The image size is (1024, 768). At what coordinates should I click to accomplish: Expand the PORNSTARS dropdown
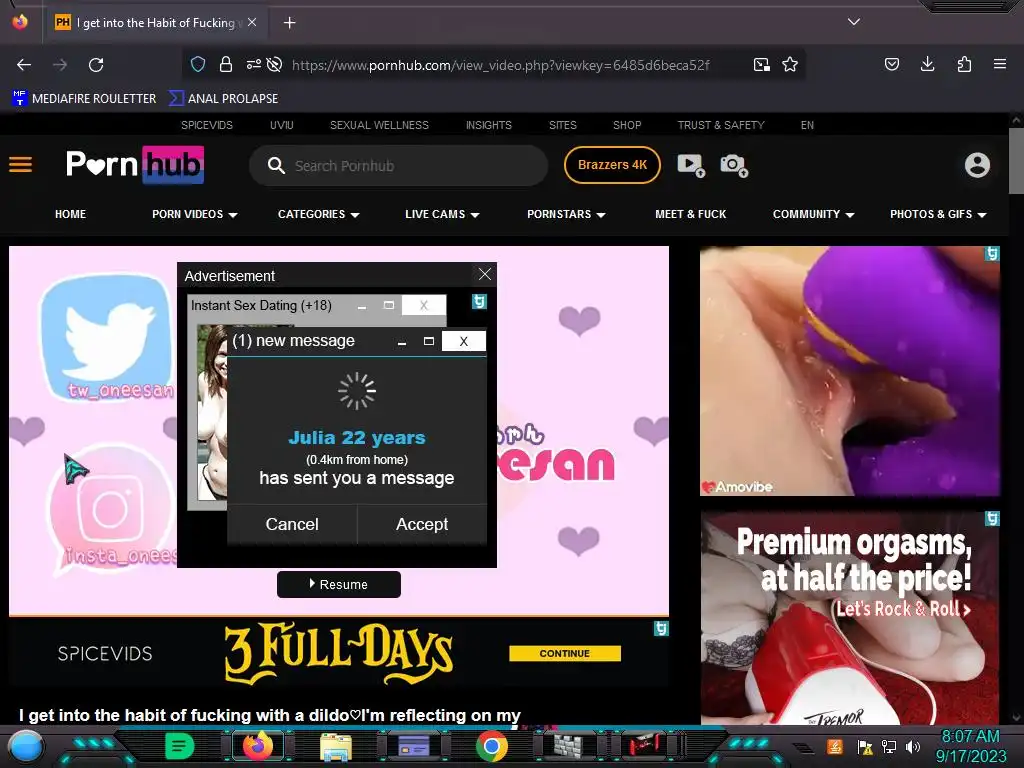click(x=566, y=214)
